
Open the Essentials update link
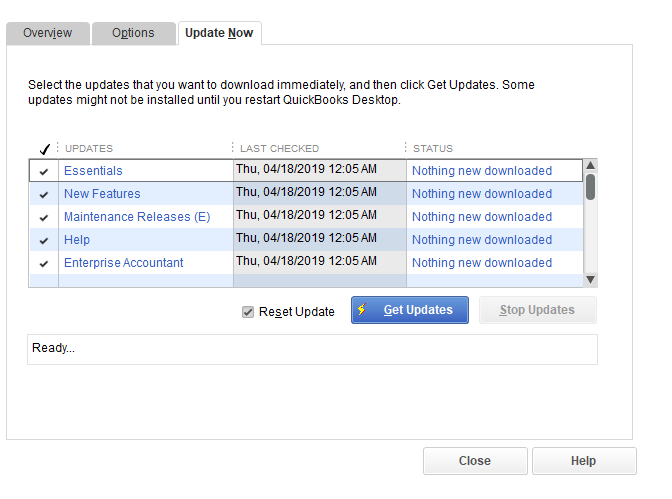click(93, 171)
